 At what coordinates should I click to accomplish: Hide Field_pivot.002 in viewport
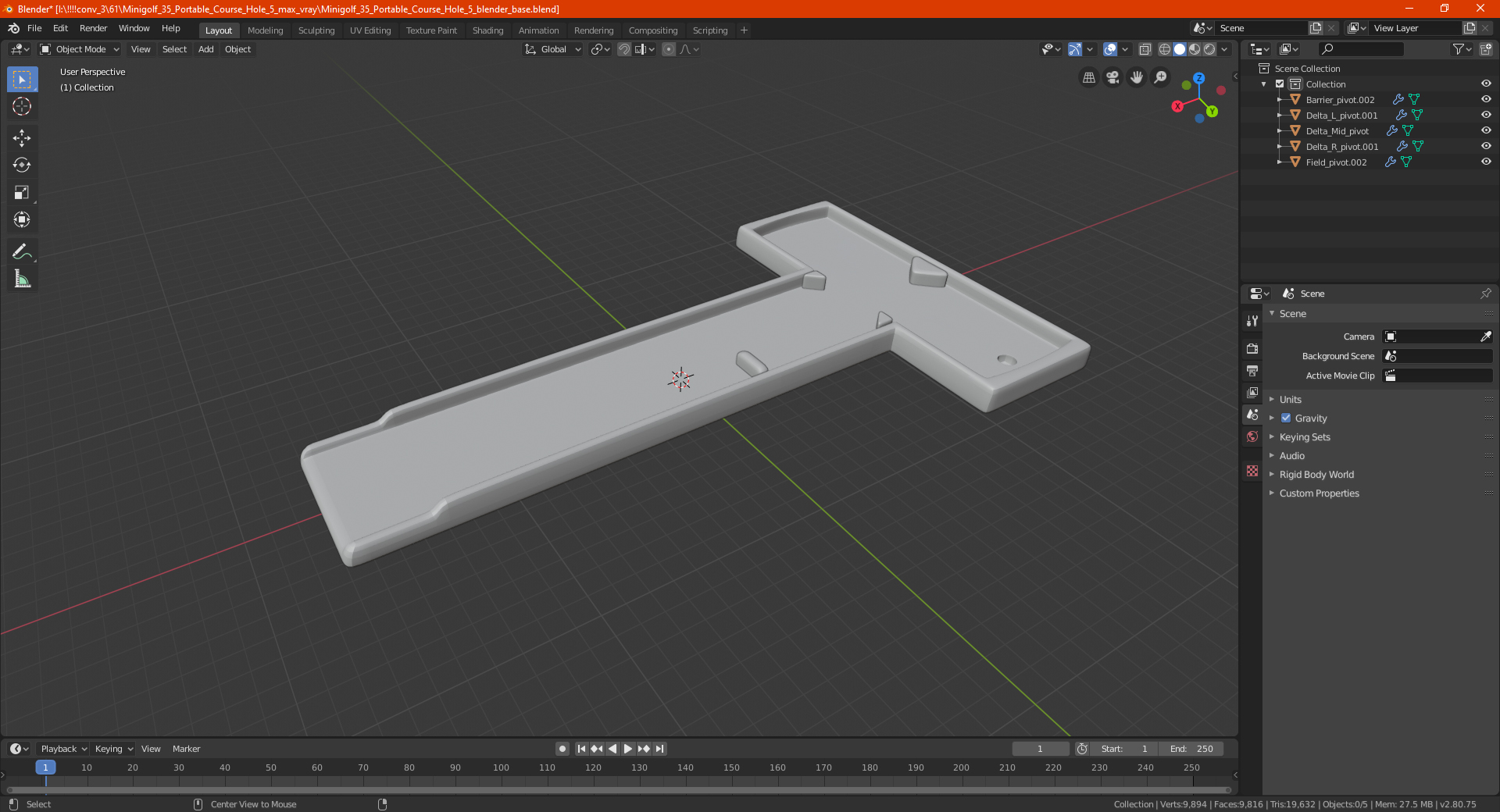point(1486,162)
